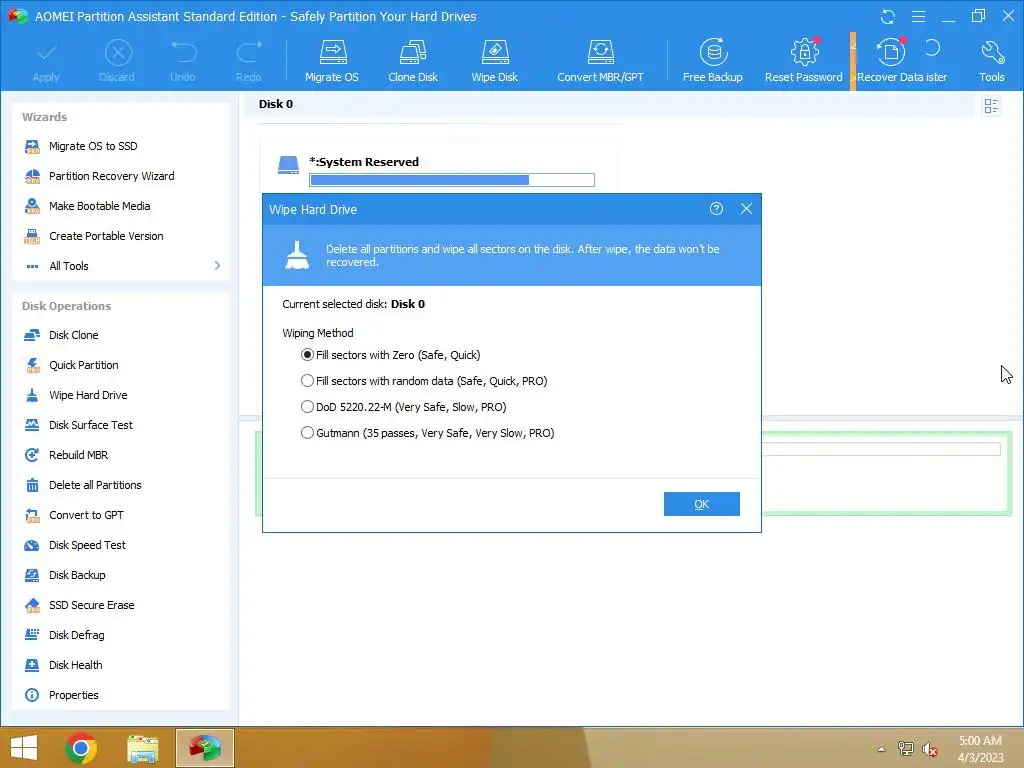Image resolution: width=1024 pixels, height=768 pixels.
Task: Open the Clone Disk toolbar tool
Action: 413,61
